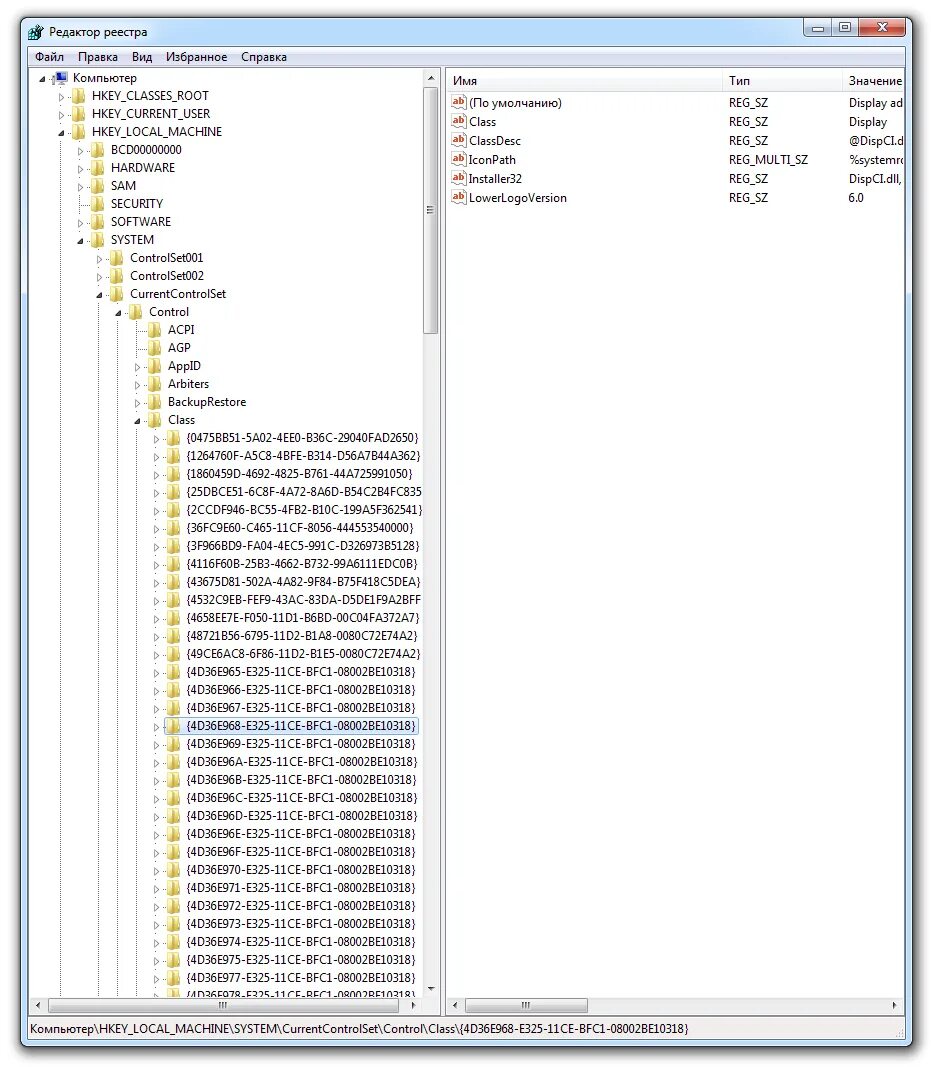The image size is (931, 1067).
Task: Click the ab icon beside Installer32
Action: coord(458,178)
